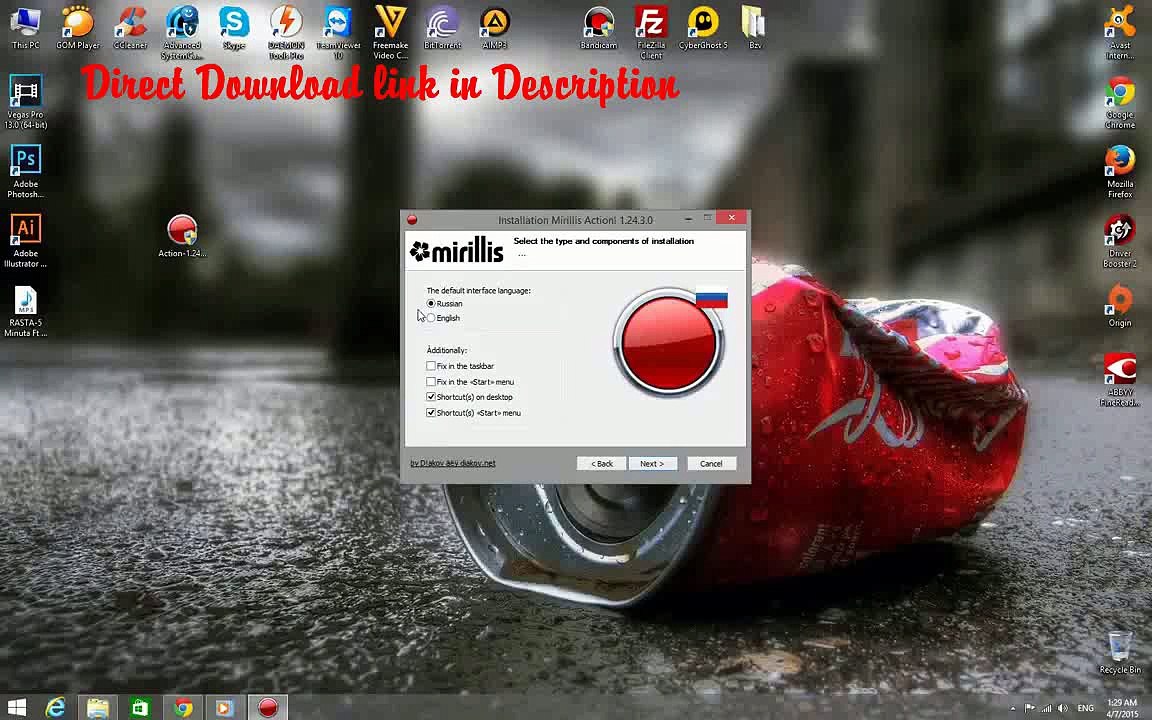Open Avast Internet Security icon
This screenshot has height=720, width=1152.
[x=1120, y=33]
